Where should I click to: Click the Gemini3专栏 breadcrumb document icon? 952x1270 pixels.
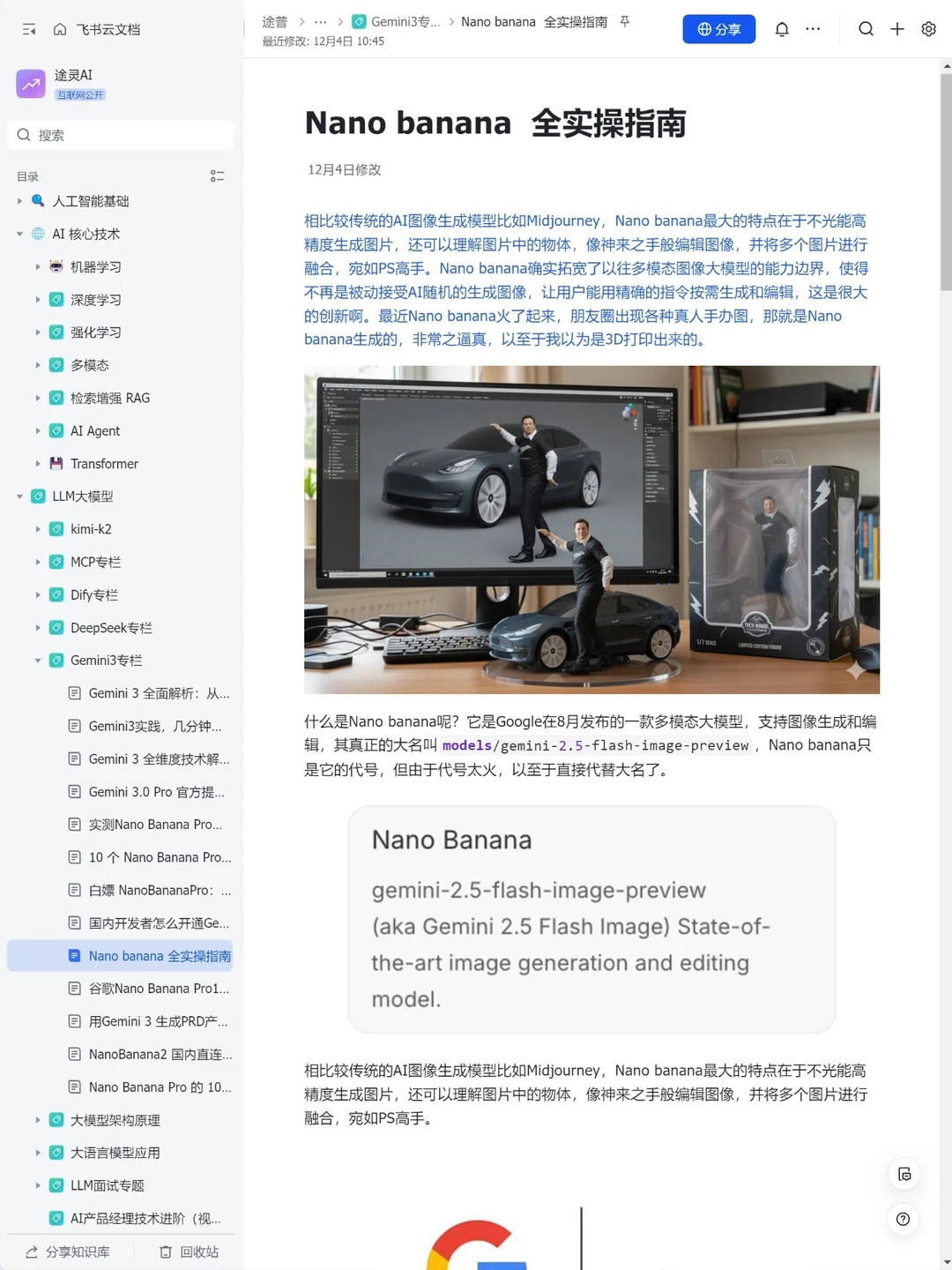point(359,21)
